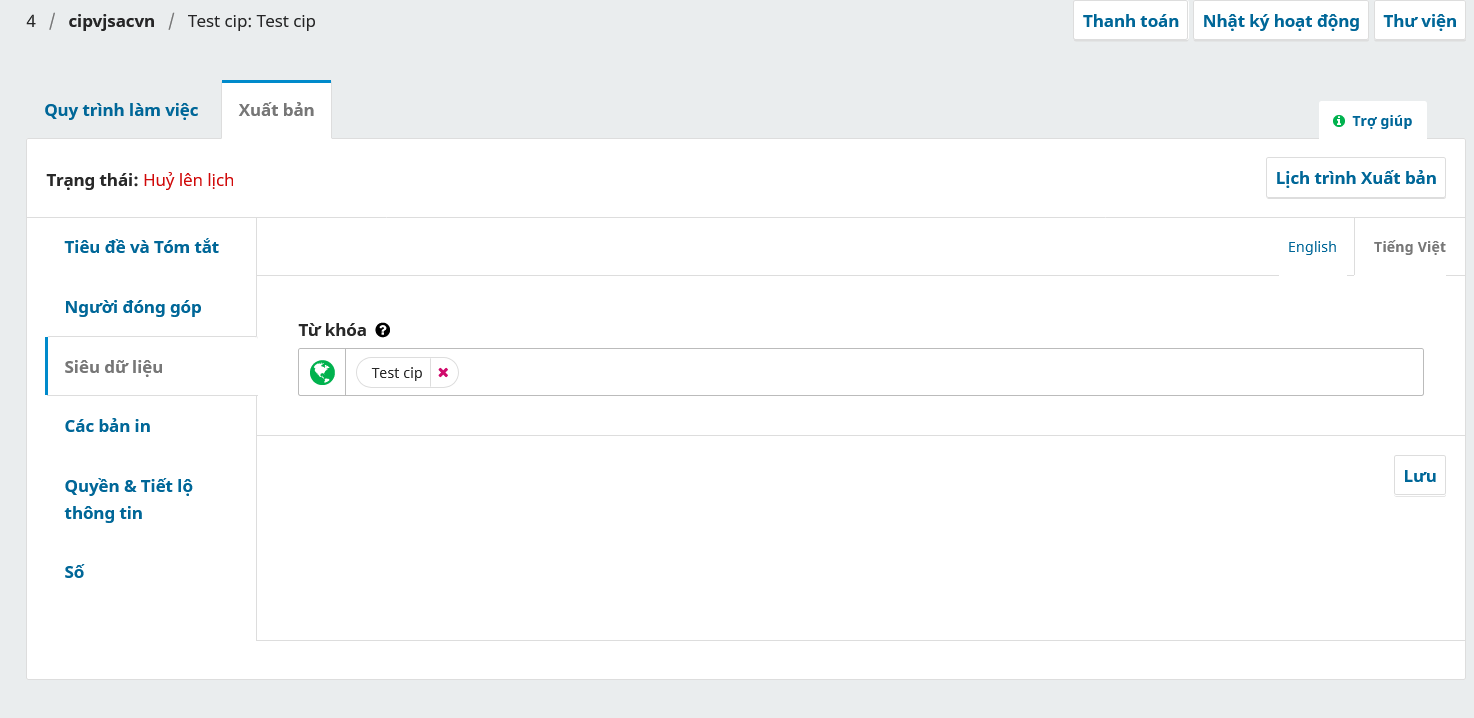Switch to the English language tab
The image size is (1474, 718).
point(1312,247)
